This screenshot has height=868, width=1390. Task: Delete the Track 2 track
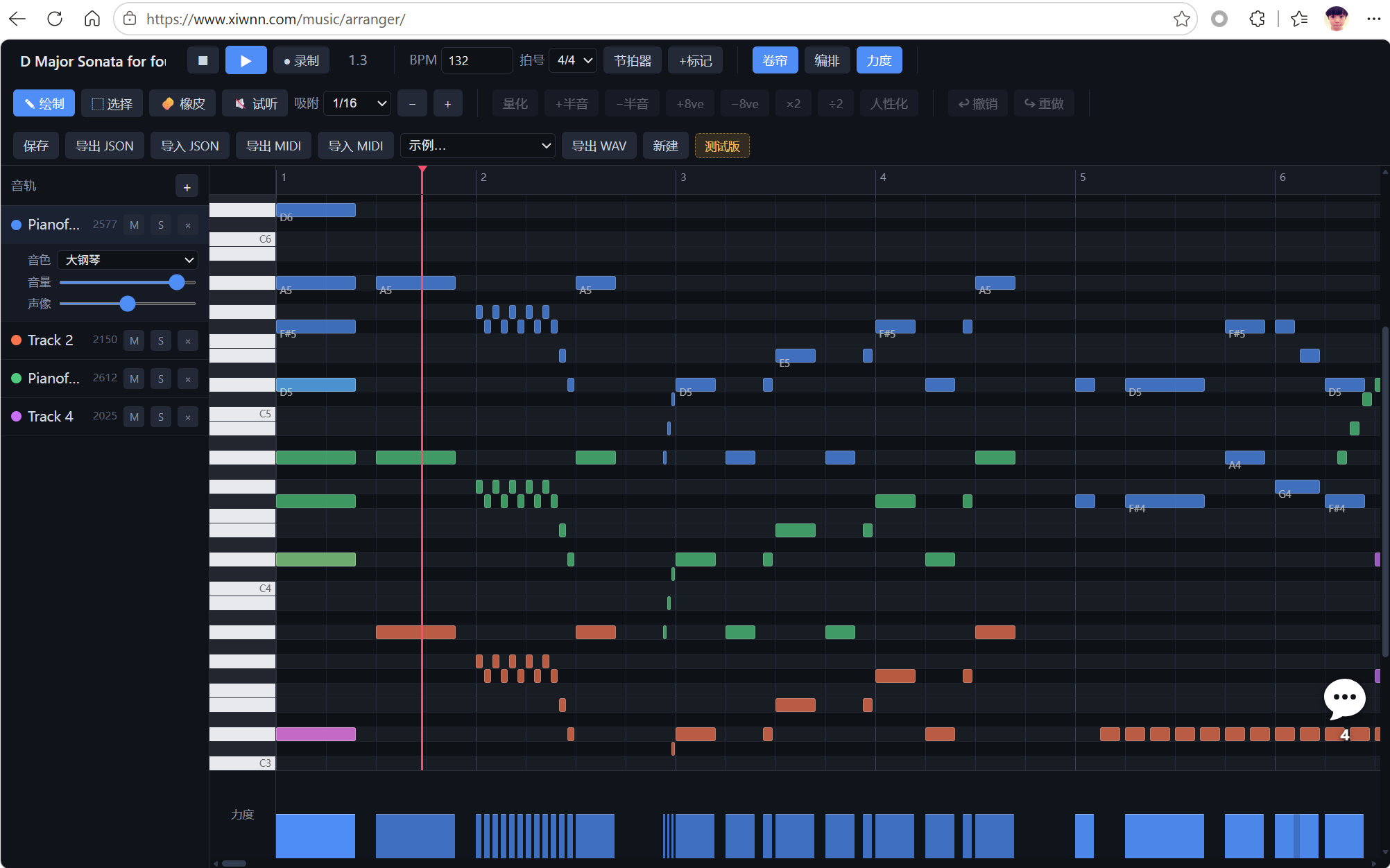[187, 340]
